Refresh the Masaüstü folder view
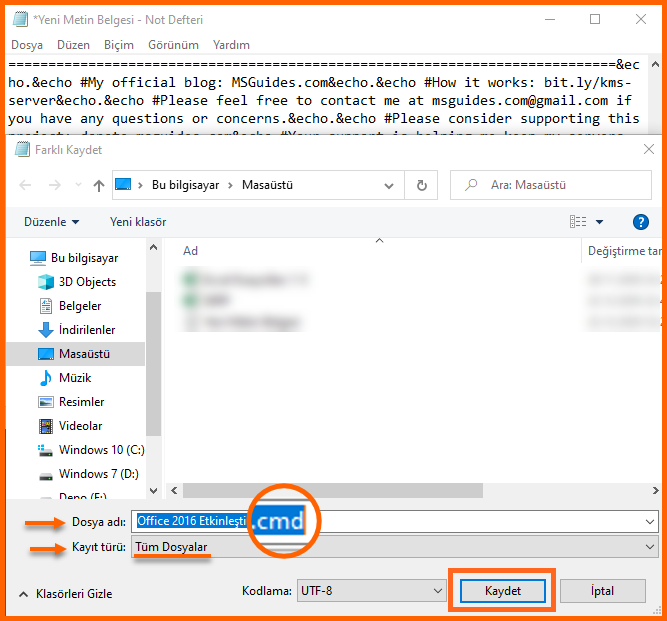The height and width of the screenshot is (621, 667). (x=421, y=185)
